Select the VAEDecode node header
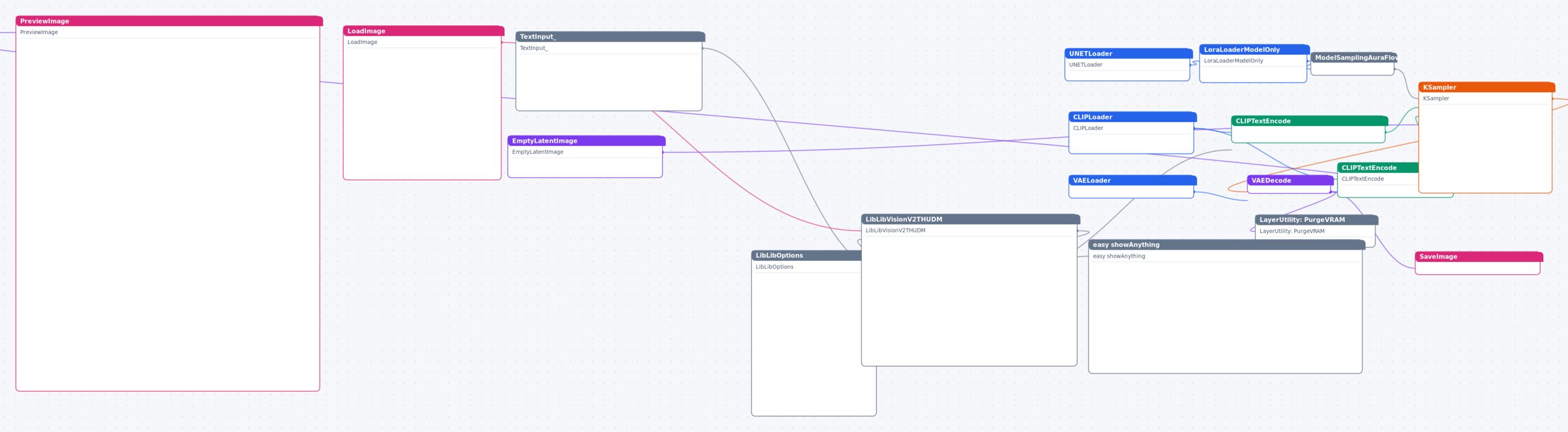 1290,181
